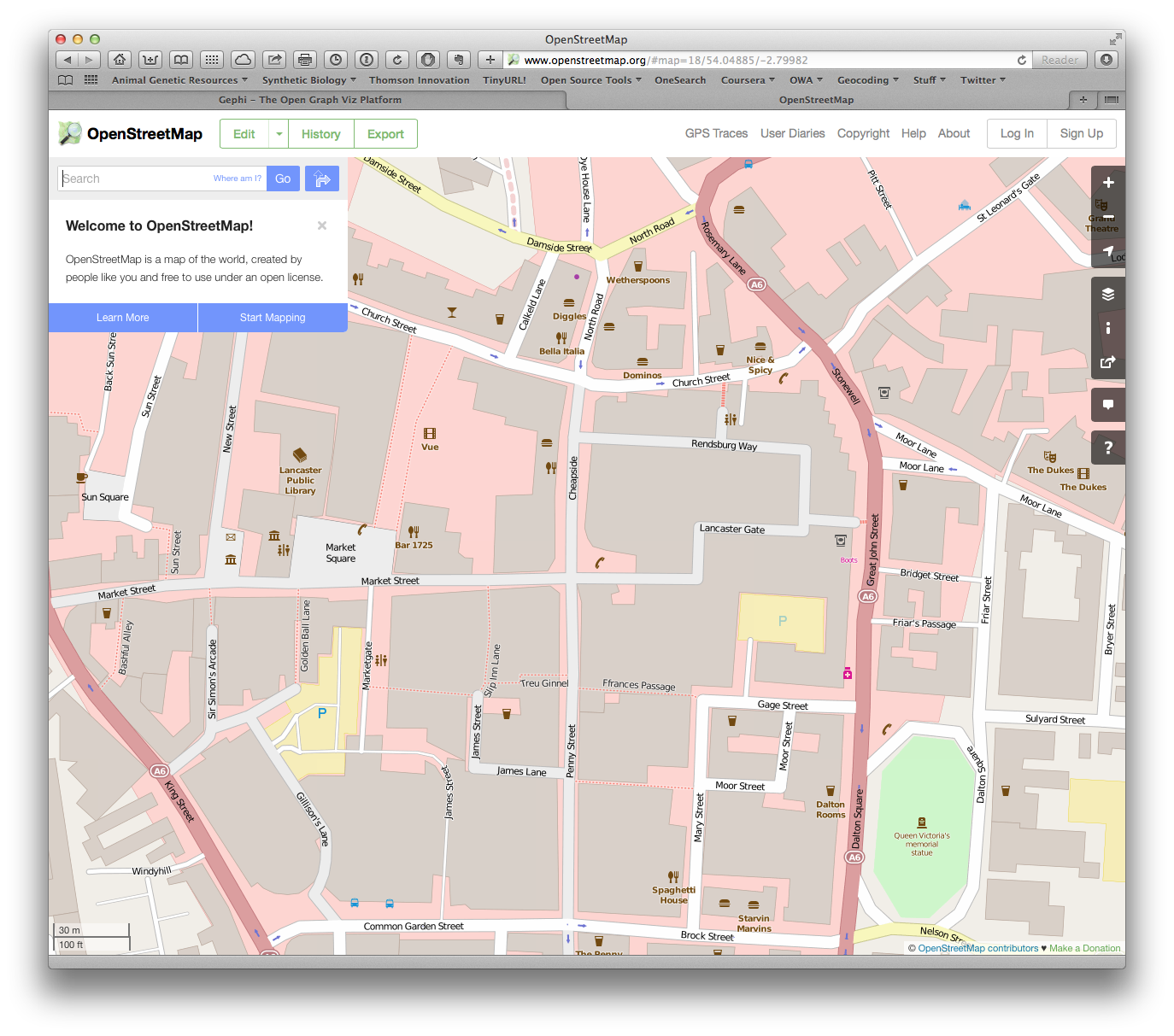Go forward to next page
1174x1036 pixels.
(89, 60)
